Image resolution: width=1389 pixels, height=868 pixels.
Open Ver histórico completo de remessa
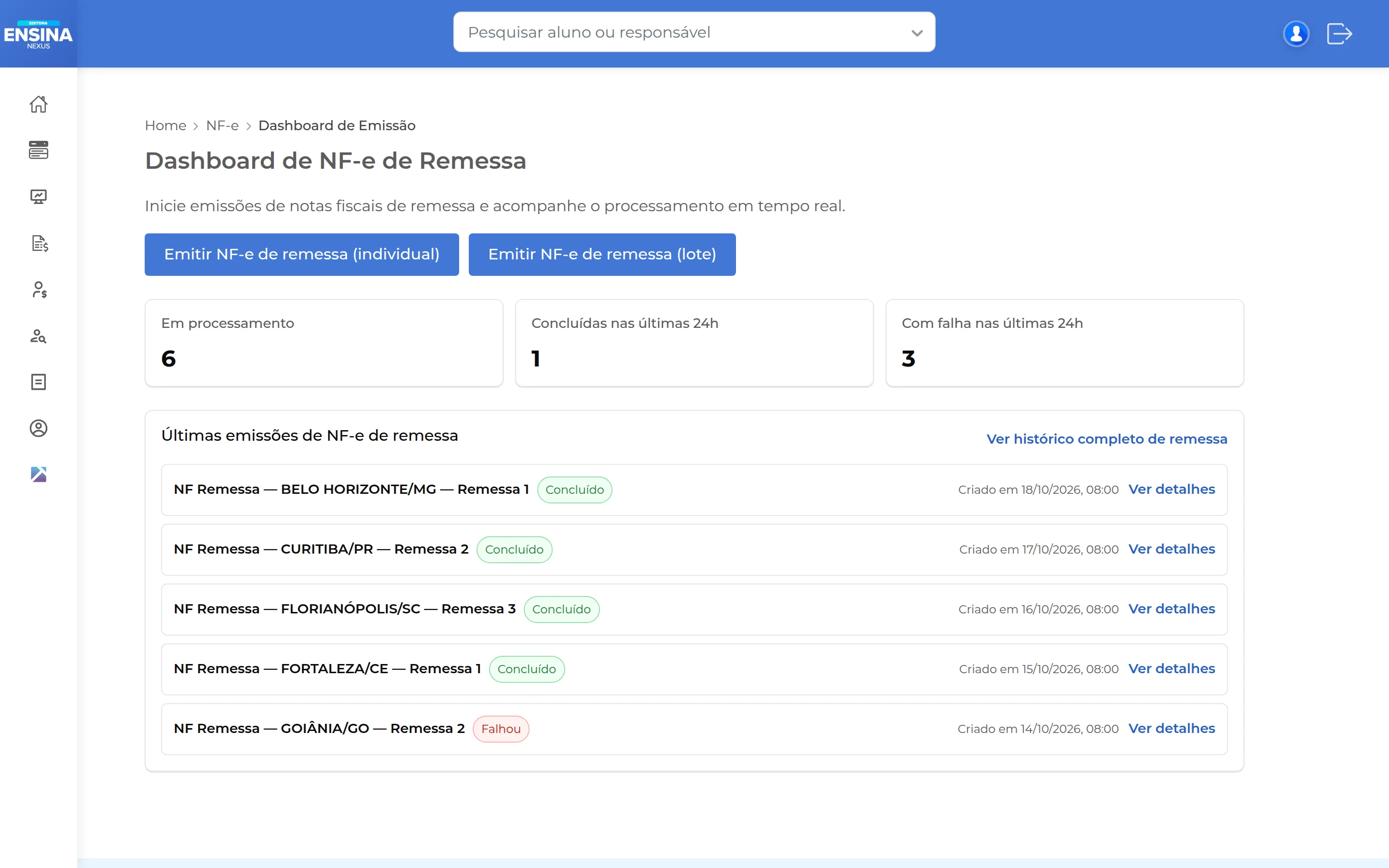pos(1106,439)
